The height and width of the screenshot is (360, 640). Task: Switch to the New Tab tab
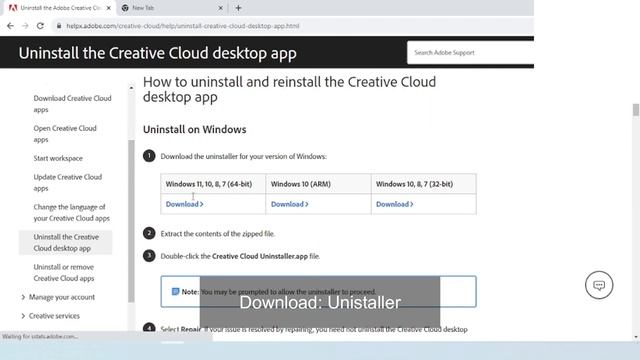172,8
